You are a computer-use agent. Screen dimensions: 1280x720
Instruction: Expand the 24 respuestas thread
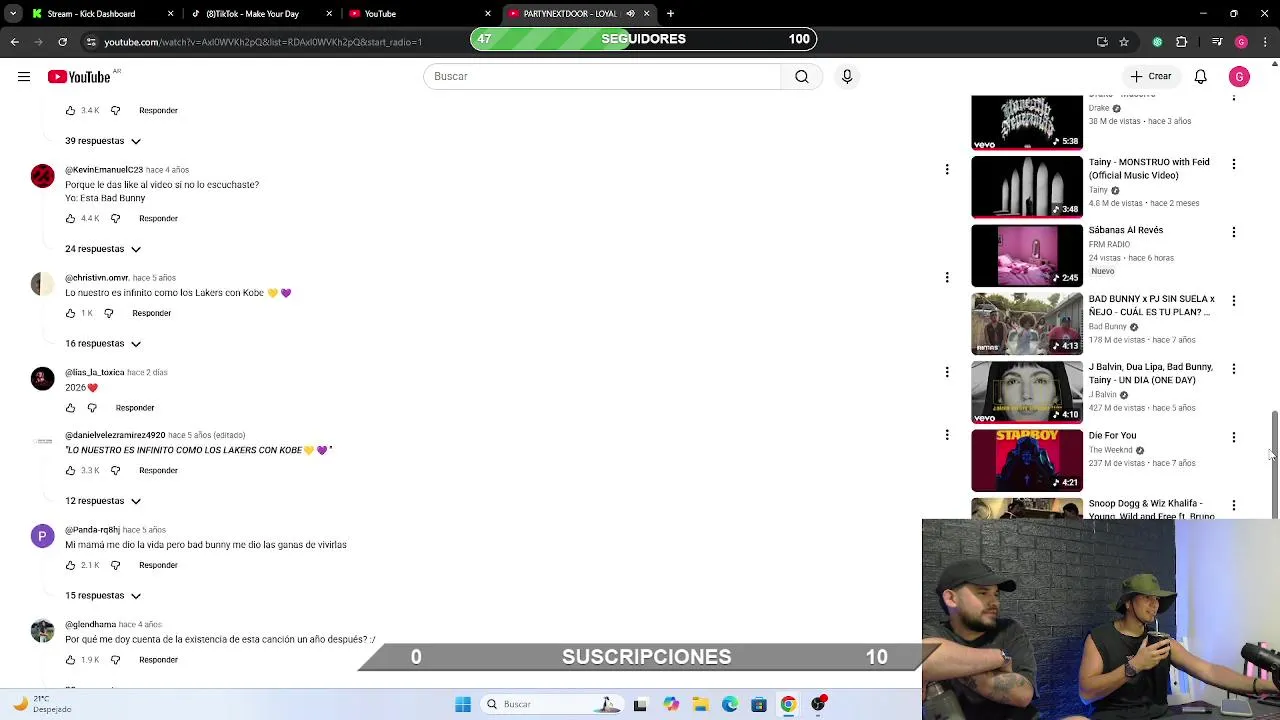coord(103,249)
